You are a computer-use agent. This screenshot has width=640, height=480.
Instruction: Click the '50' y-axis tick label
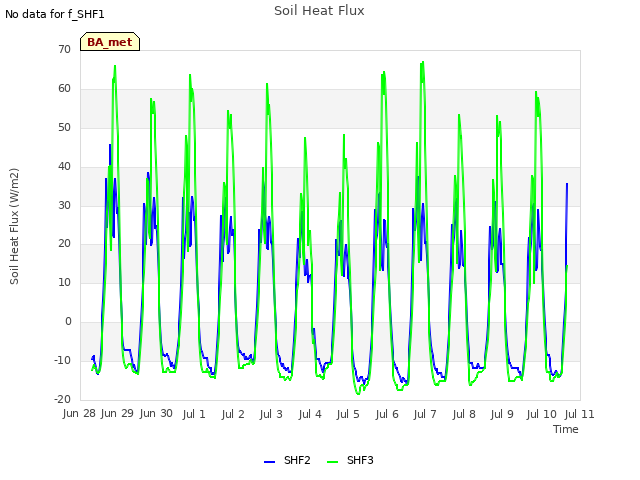tap(64, 127)
